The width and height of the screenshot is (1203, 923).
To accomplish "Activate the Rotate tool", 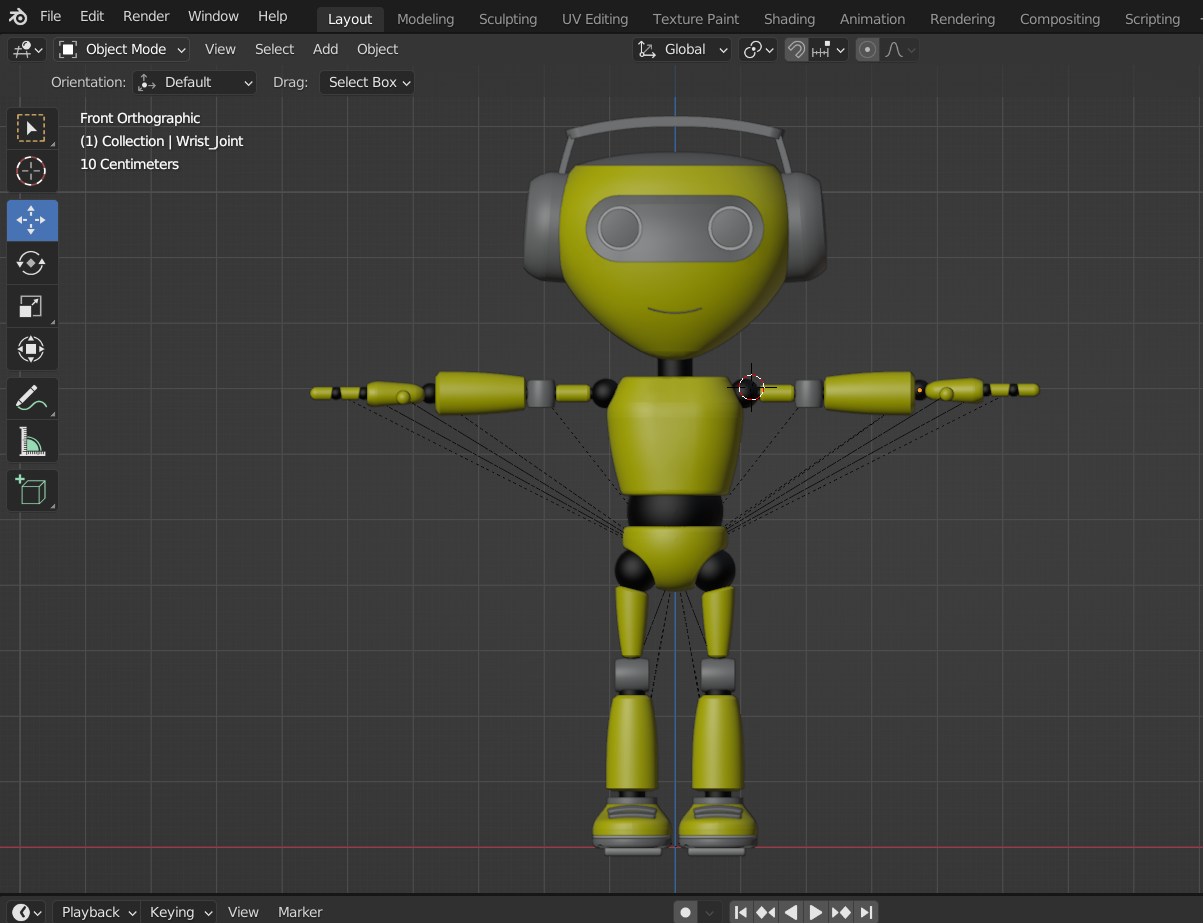I will click(x=31, y=263).
